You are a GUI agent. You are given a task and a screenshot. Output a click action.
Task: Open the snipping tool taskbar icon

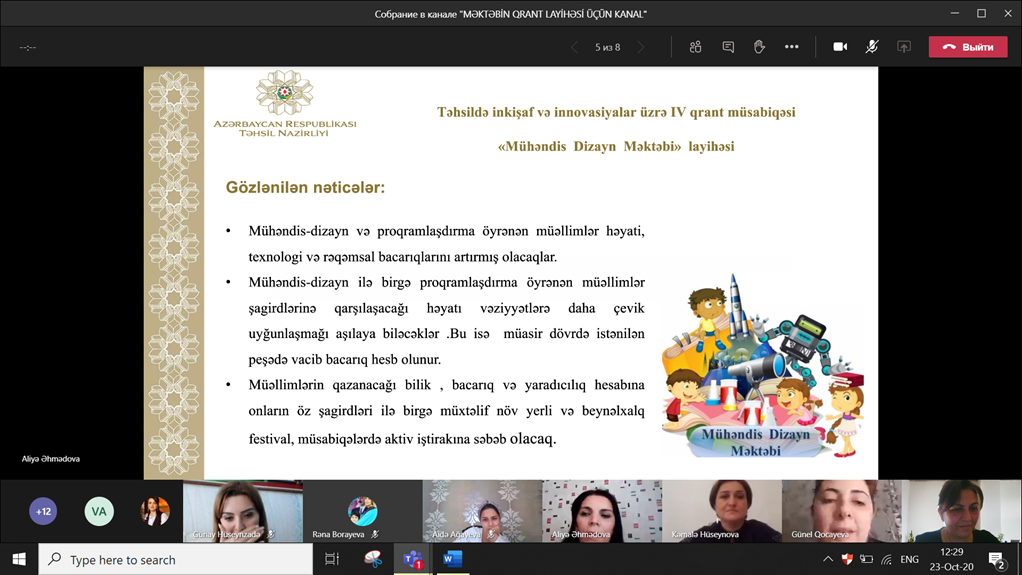(x=372, y=559)
